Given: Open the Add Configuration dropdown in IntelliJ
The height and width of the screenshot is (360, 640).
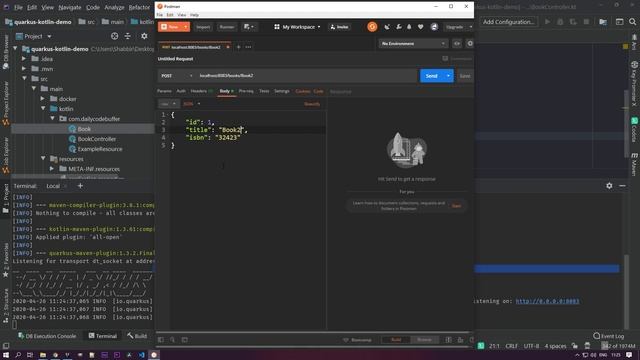Looking at the screenshot, I should [509, 22].
